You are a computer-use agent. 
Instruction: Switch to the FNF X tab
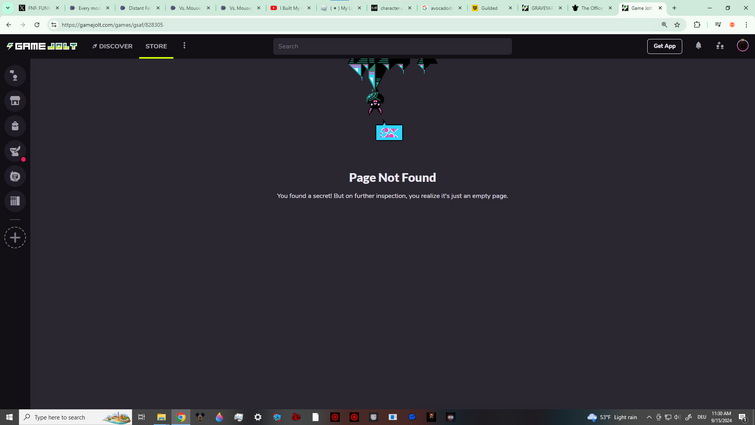coord(39,8)
